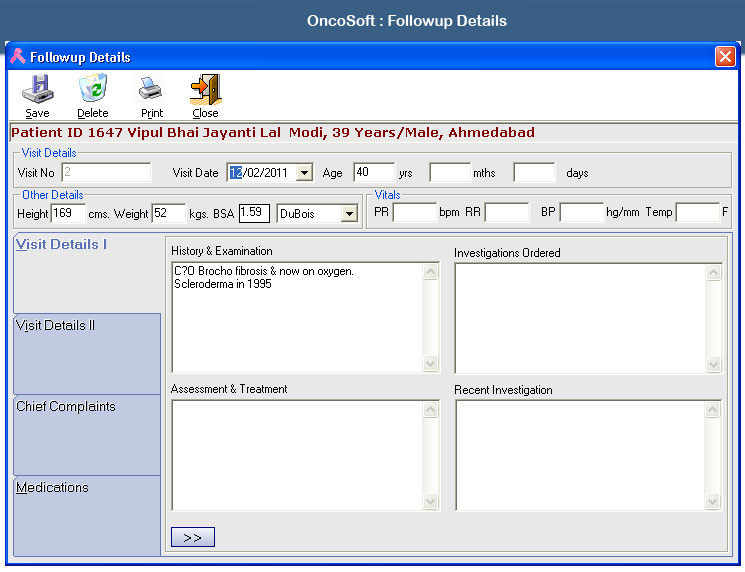The image size is (745, 572).
Task: Click Investigations Ordered scroll up arrow
Action: (714, 273)
